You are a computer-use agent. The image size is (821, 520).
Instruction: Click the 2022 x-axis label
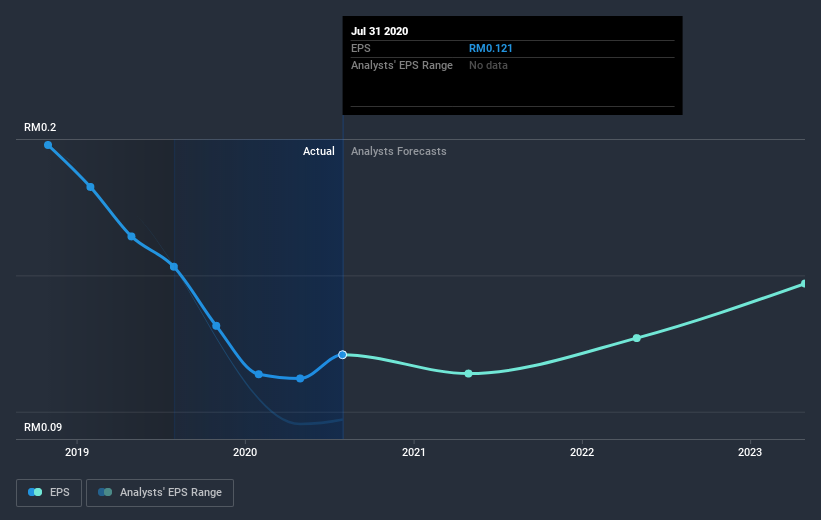pyautogui.click(x=582, y=452)
